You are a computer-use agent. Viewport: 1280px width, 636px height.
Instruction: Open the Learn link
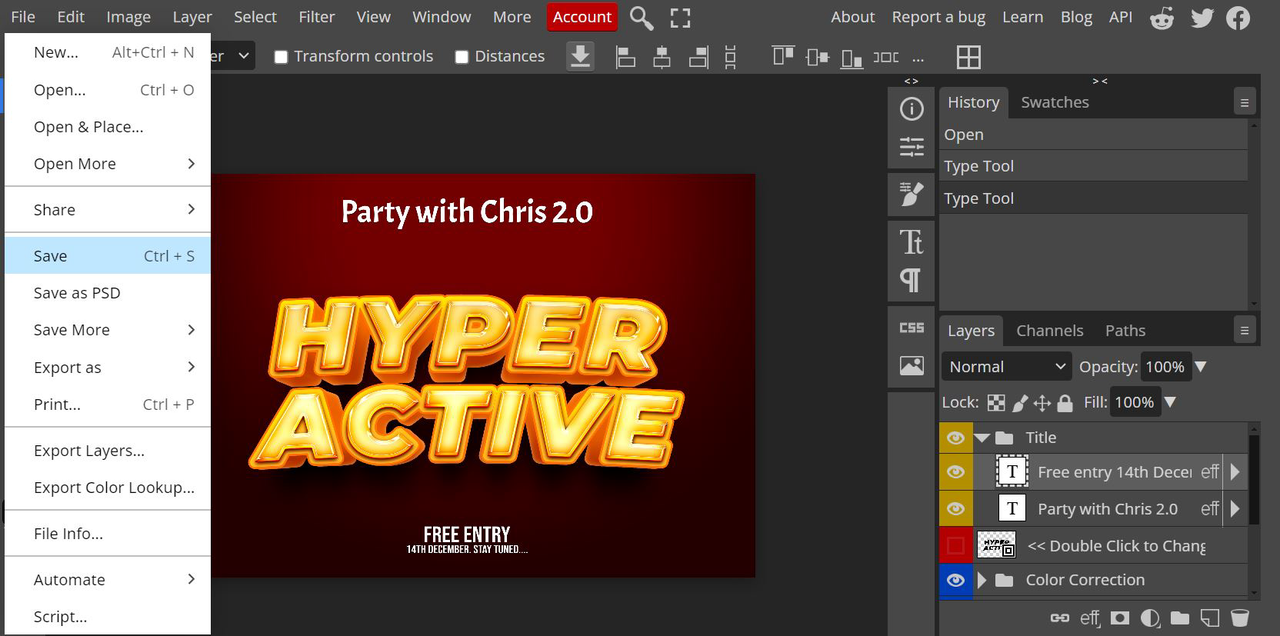click(1023, 17)
